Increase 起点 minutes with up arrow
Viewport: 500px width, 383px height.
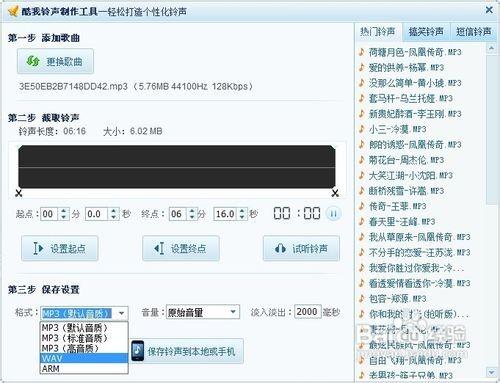(x=64, y=210)
